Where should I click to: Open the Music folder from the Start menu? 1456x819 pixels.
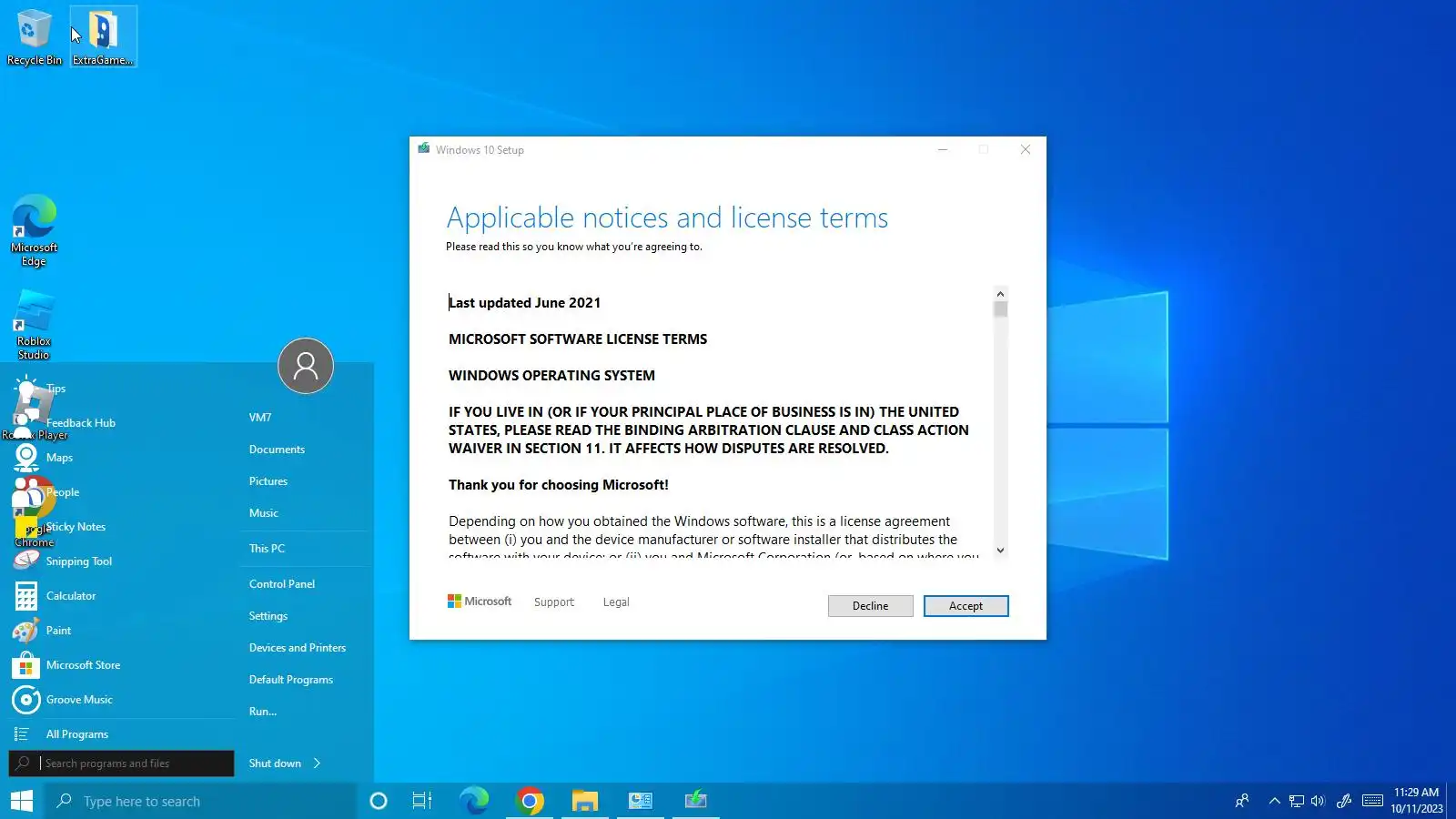pyautogui.click(x=264, y=513)
